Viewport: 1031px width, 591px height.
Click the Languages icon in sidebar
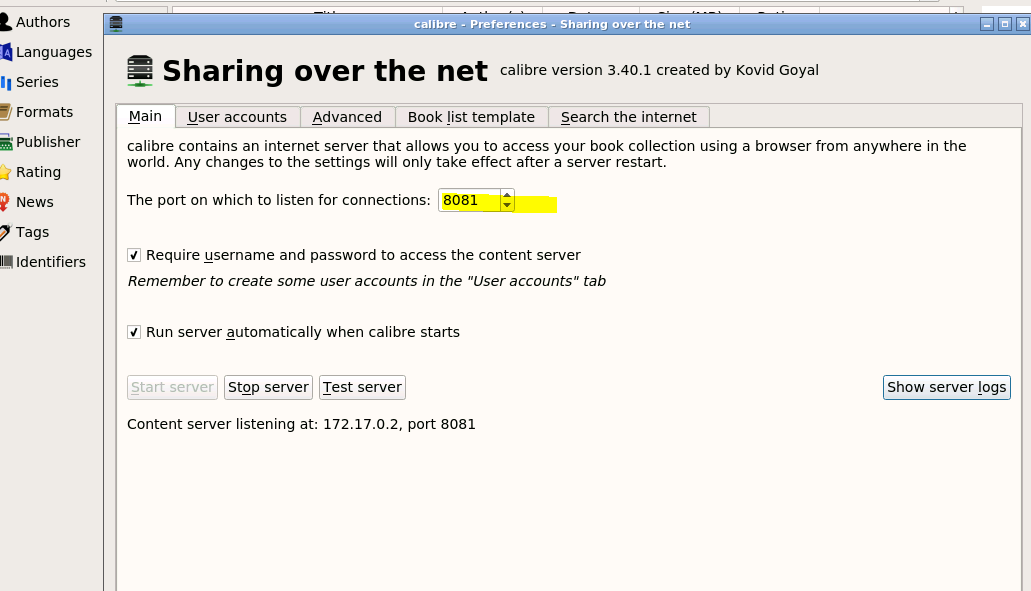point(6,52)
